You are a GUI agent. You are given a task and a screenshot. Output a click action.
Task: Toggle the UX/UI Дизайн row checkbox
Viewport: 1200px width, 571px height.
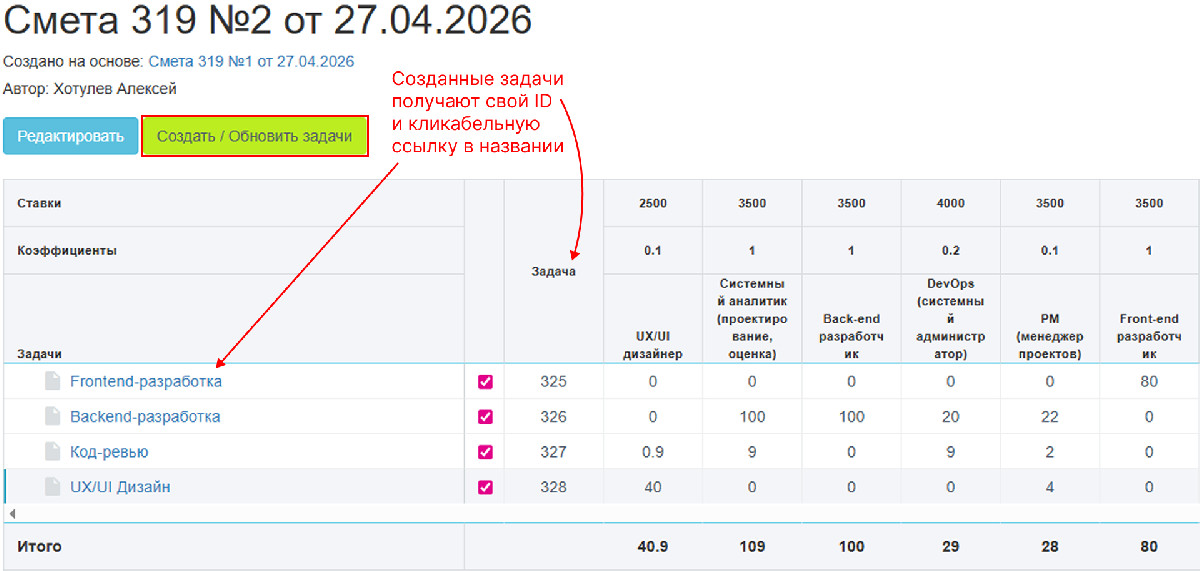[x=485, y=487]
